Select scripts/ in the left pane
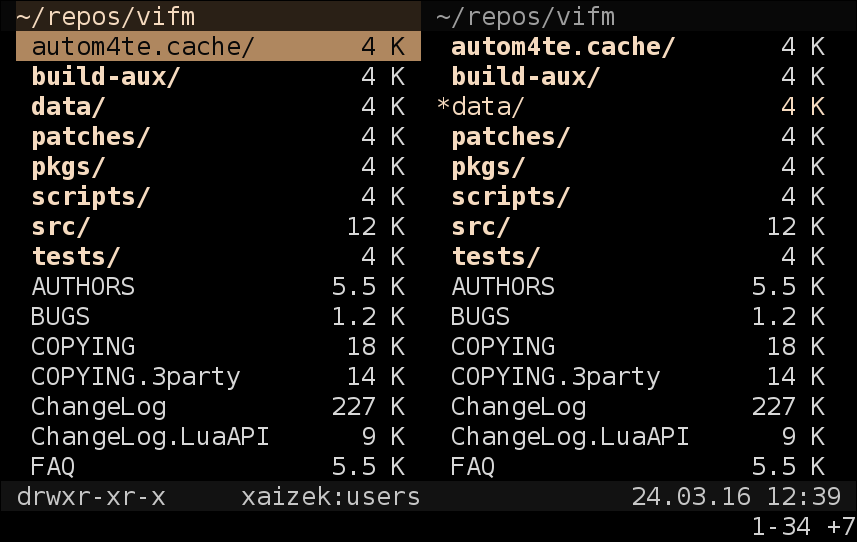857x542 pixels. tap(219, 196)
